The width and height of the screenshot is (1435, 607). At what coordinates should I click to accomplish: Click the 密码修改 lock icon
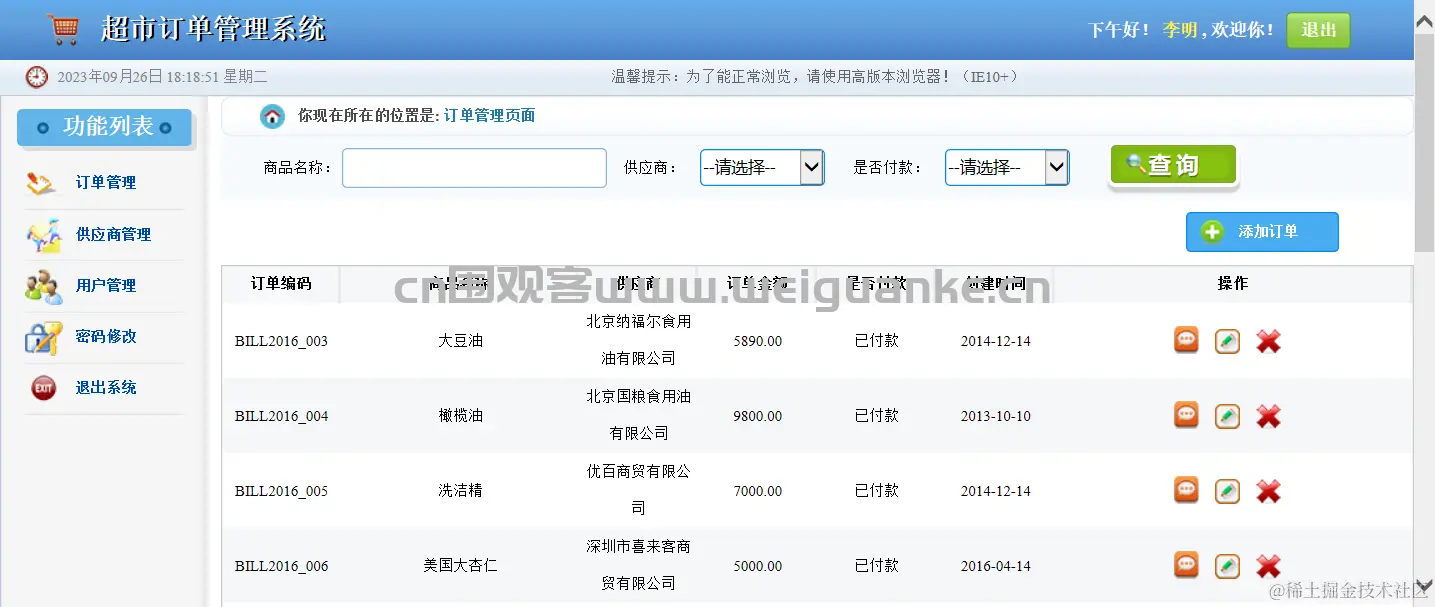click(43, 337)
